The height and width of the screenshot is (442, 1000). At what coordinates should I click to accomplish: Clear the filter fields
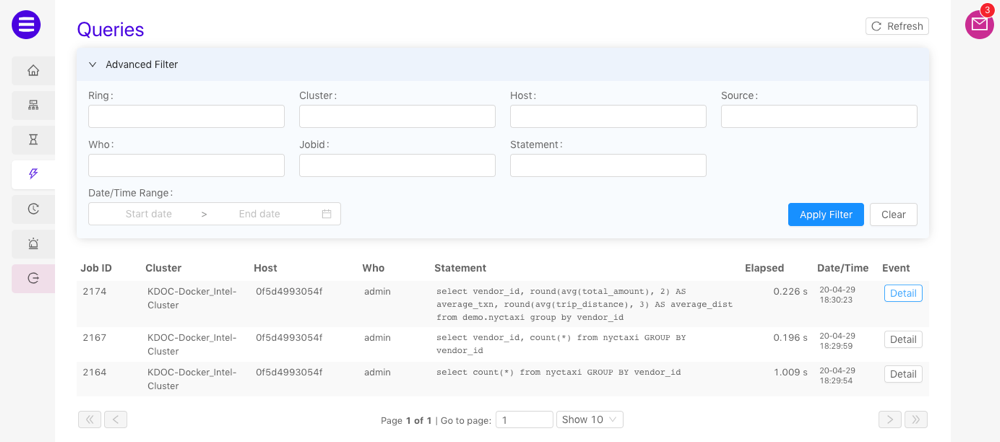coord(893,214)
